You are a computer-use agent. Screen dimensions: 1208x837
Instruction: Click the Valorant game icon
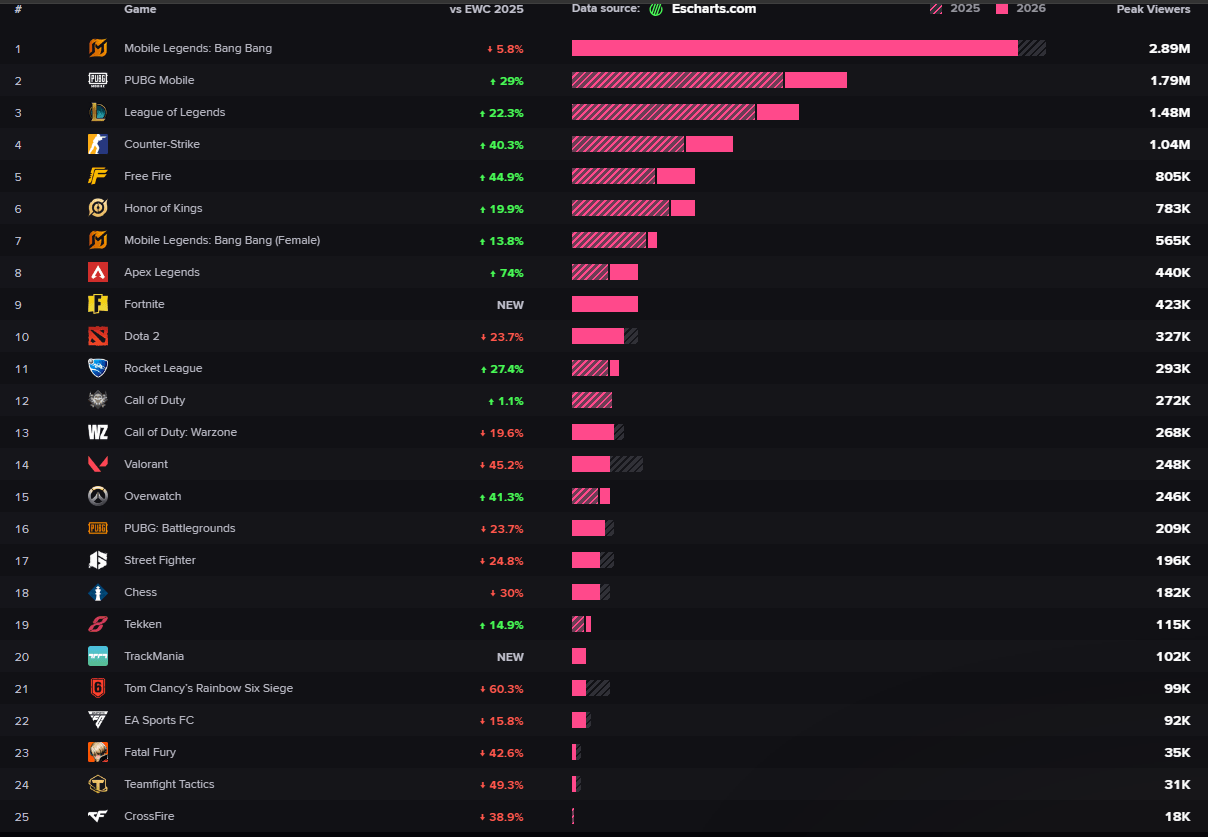[98, 464]
